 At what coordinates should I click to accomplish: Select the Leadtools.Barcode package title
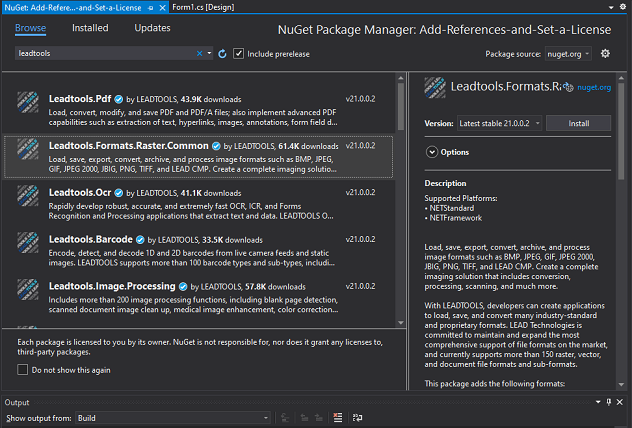click(91, 239)
